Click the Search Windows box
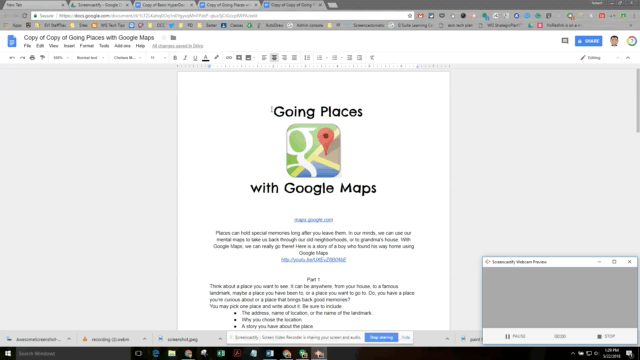 click(73, 353)
